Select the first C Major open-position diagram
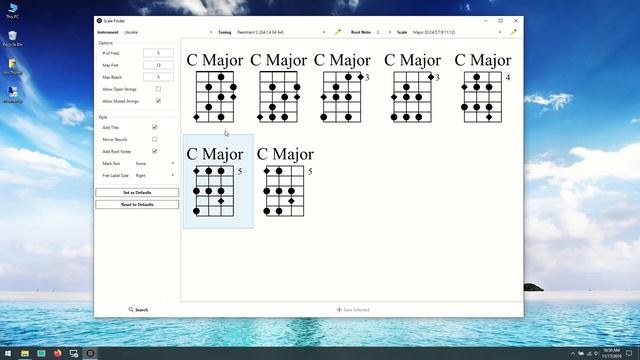The width and height of the screenshot is (640, 360). click(x=215, y=87)
